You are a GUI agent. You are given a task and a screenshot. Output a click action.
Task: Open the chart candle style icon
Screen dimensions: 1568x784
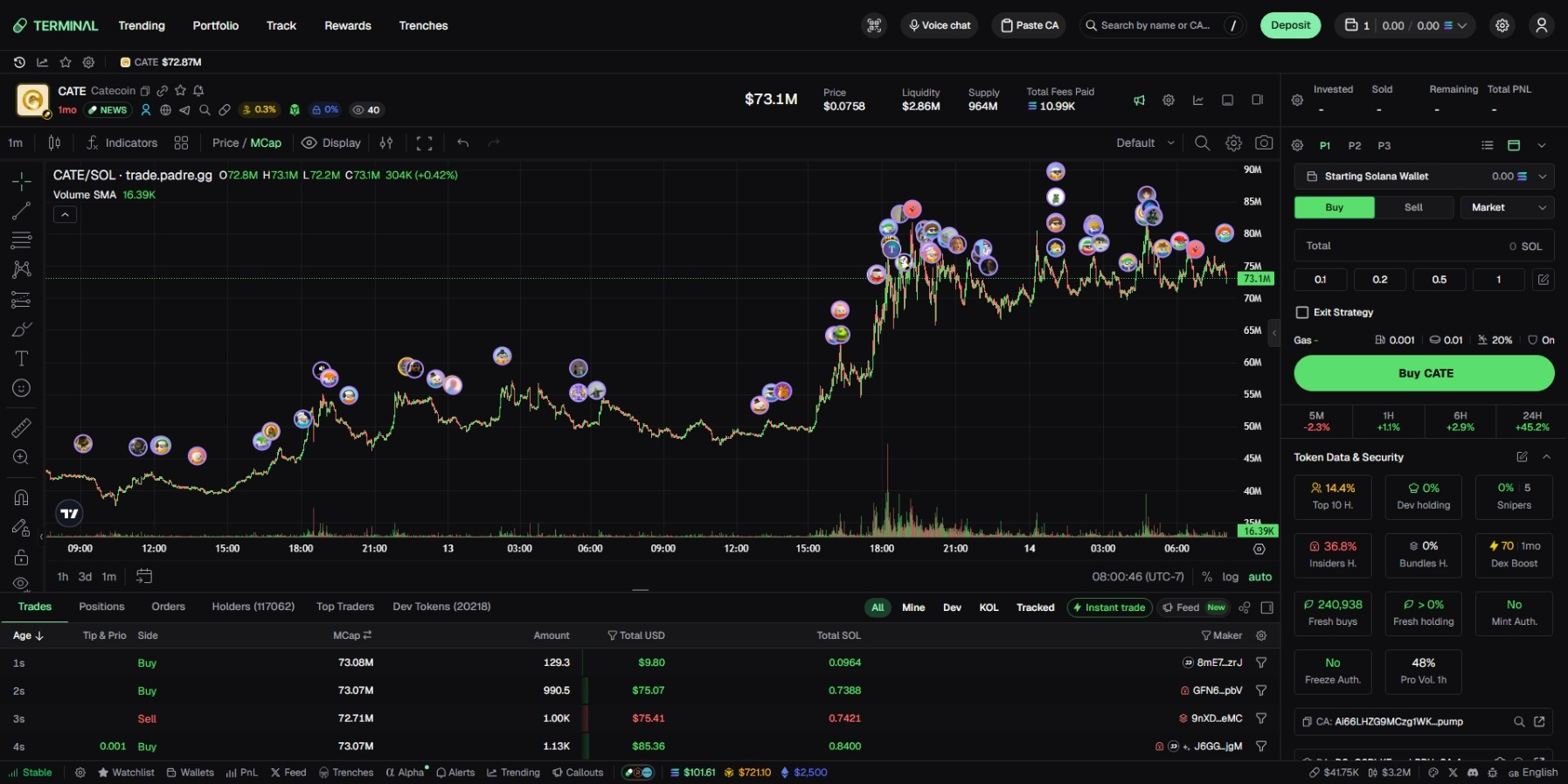54,142
